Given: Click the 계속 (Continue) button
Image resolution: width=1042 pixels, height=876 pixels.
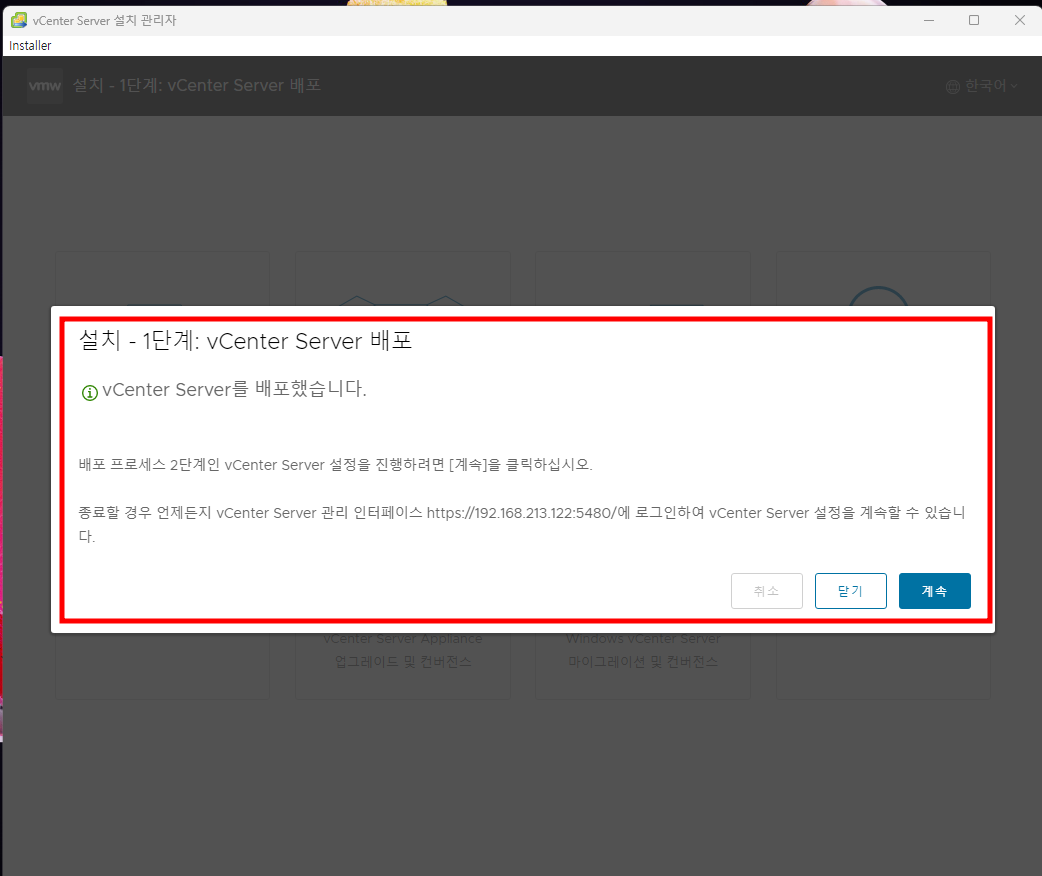Looking at the screenshot, I should pyautogui.click(x=934, y=591).
